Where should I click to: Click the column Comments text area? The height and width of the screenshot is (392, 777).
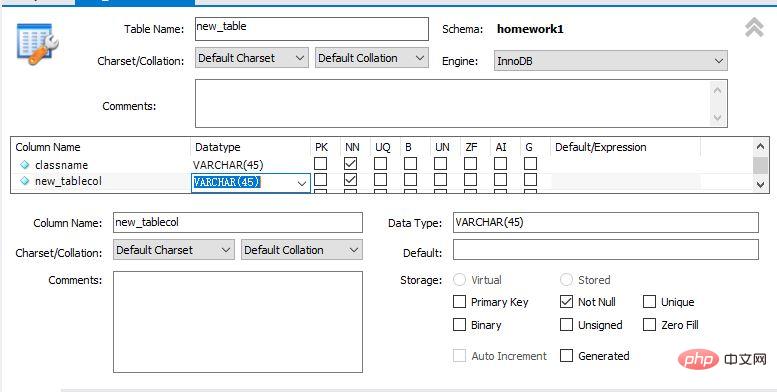coord(238,322)
